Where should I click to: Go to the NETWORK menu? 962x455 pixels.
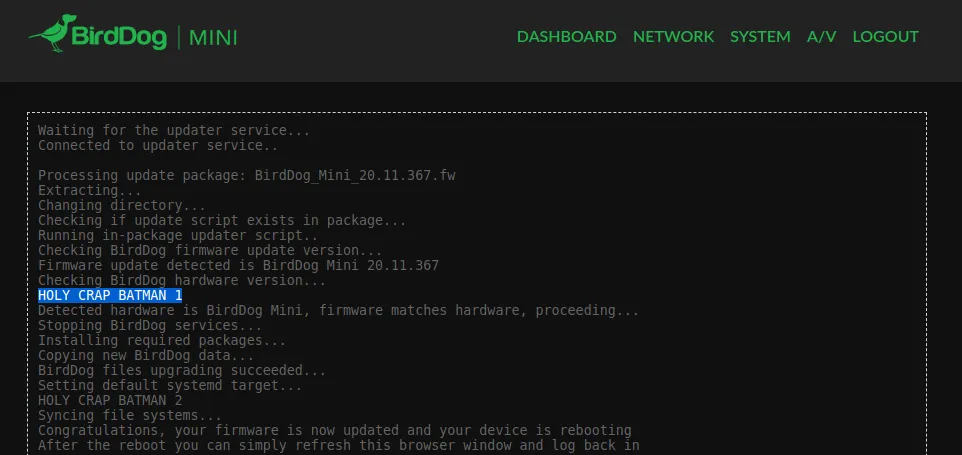[673, 37]
